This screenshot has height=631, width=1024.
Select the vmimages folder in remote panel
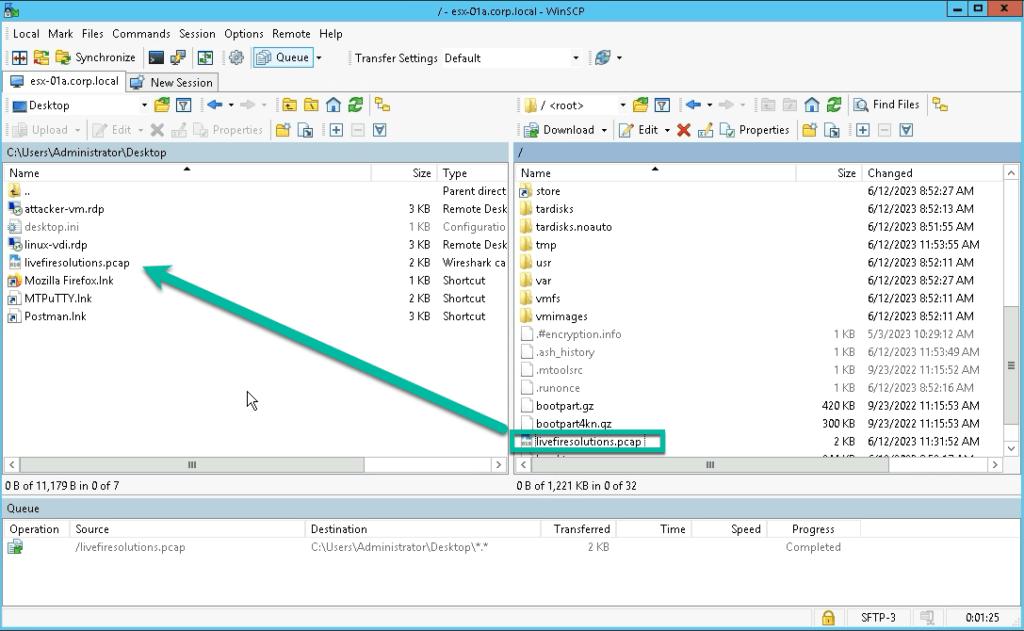coord(561,316)
